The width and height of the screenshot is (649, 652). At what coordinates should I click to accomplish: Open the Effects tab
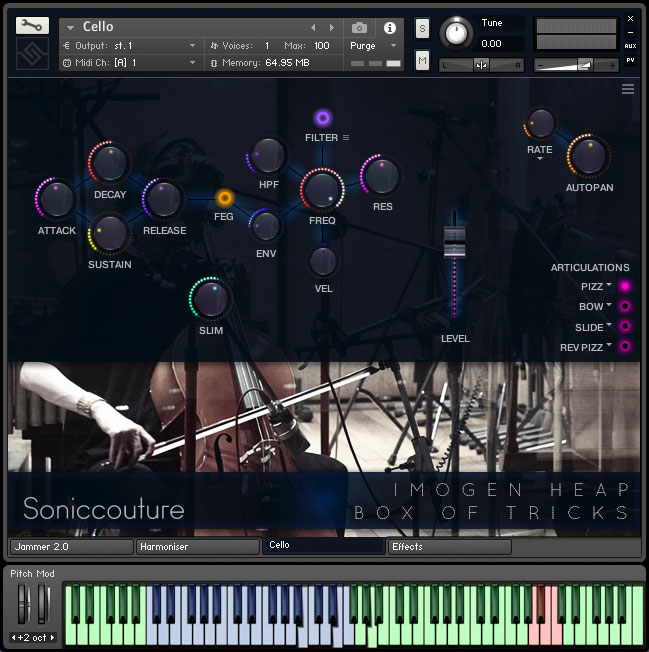[449, 547]
